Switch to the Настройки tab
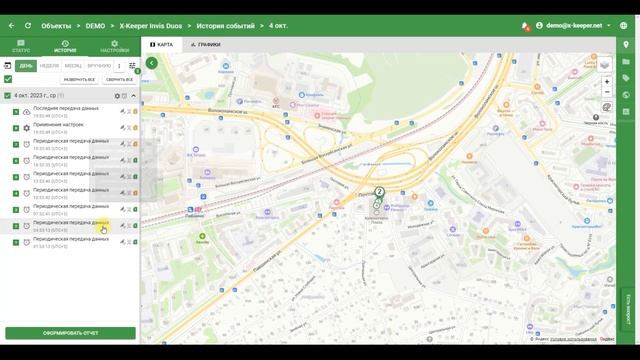Image resolution: width=640 pixels, height=360 pixels. (x=114, y=46)
